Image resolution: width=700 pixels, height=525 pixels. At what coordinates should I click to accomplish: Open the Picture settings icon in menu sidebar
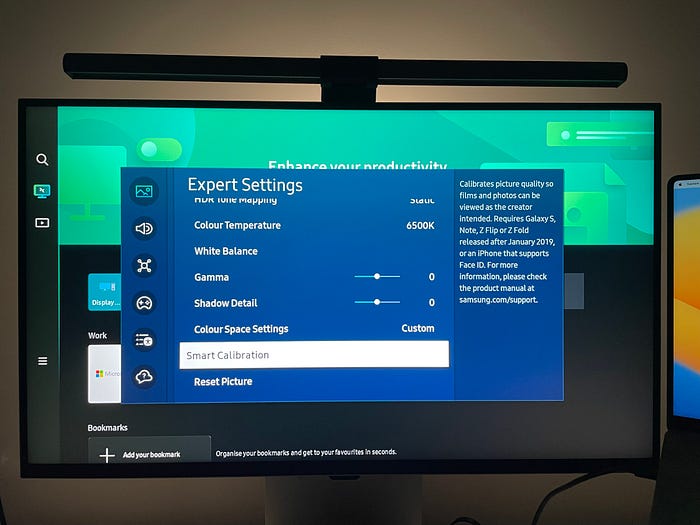[144, 192]
